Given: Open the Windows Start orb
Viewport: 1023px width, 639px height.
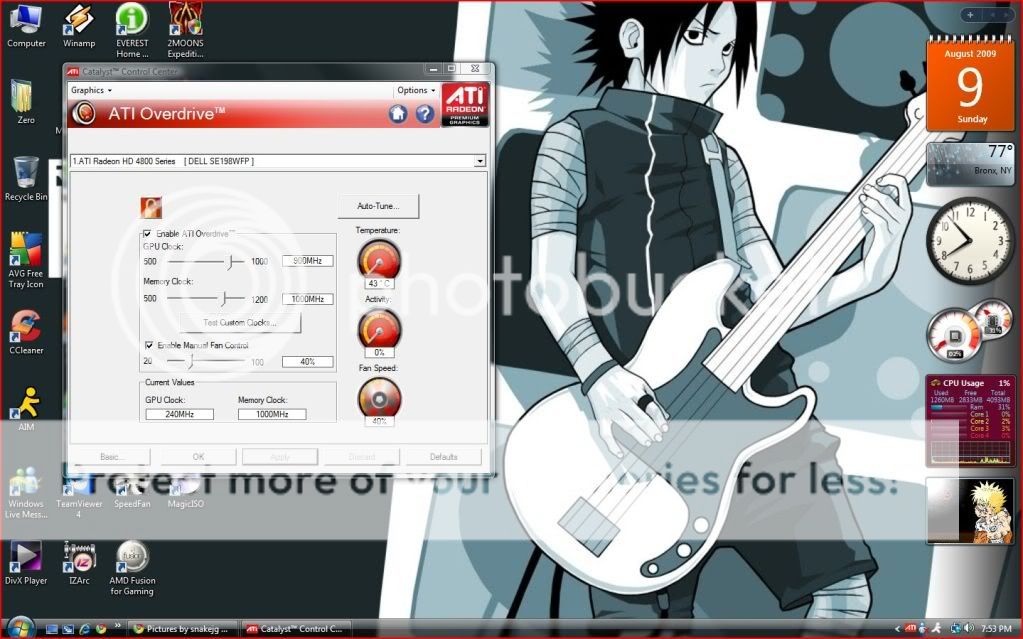Looking at the screenshot, I should pos(20,628).
